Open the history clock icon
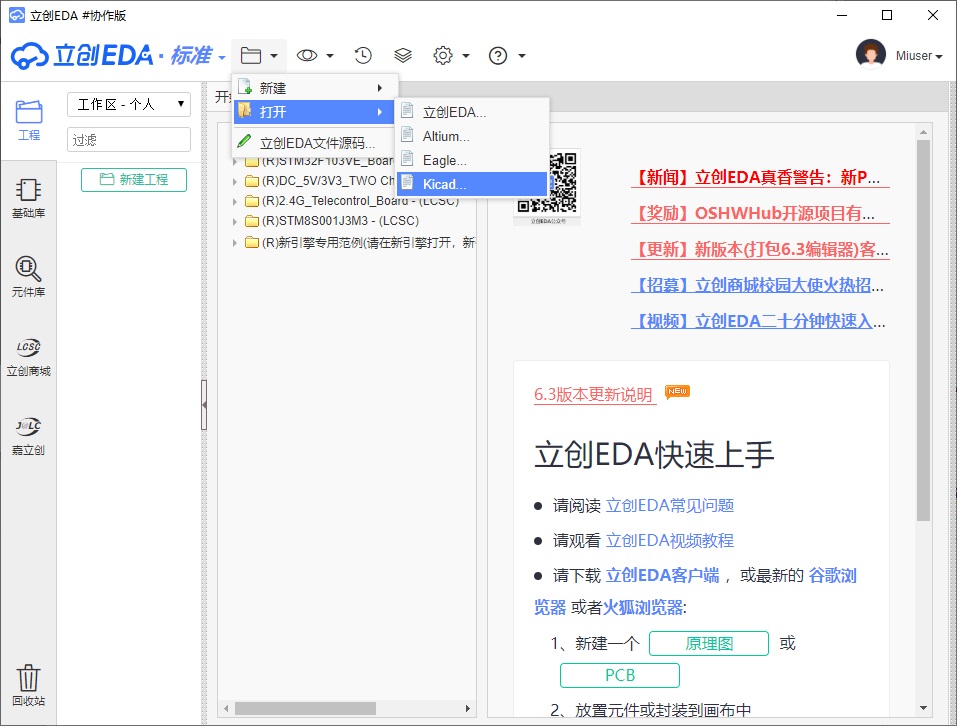957x726 pixels. pos(363,56)
